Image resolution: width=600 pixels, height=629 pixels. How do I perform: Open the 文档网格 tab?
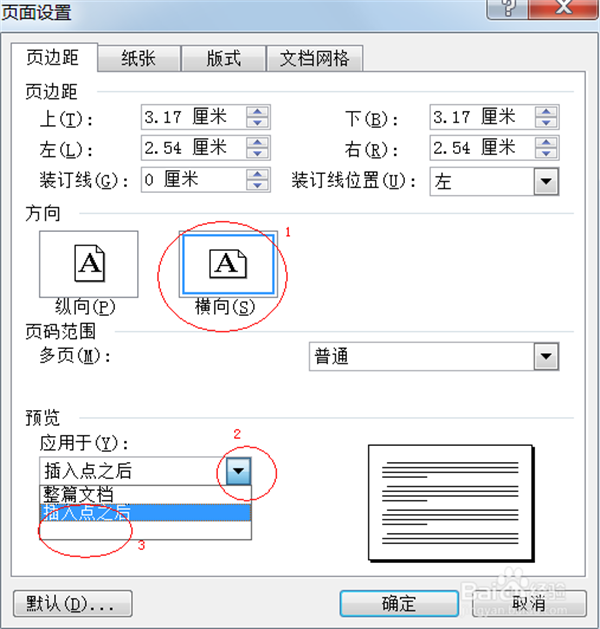[x=314, y=59]
